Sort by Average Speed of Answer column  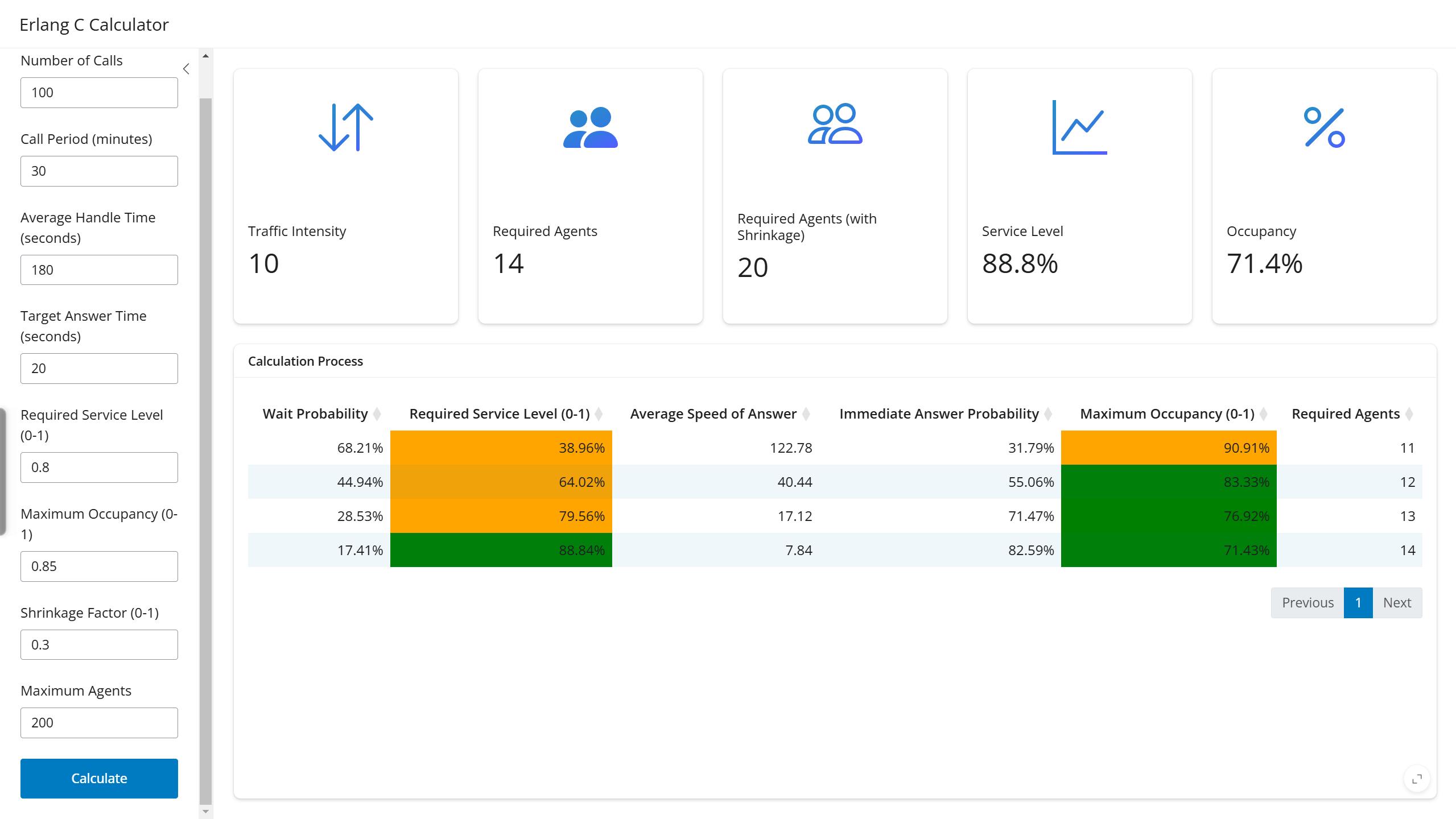pos(713,414)
